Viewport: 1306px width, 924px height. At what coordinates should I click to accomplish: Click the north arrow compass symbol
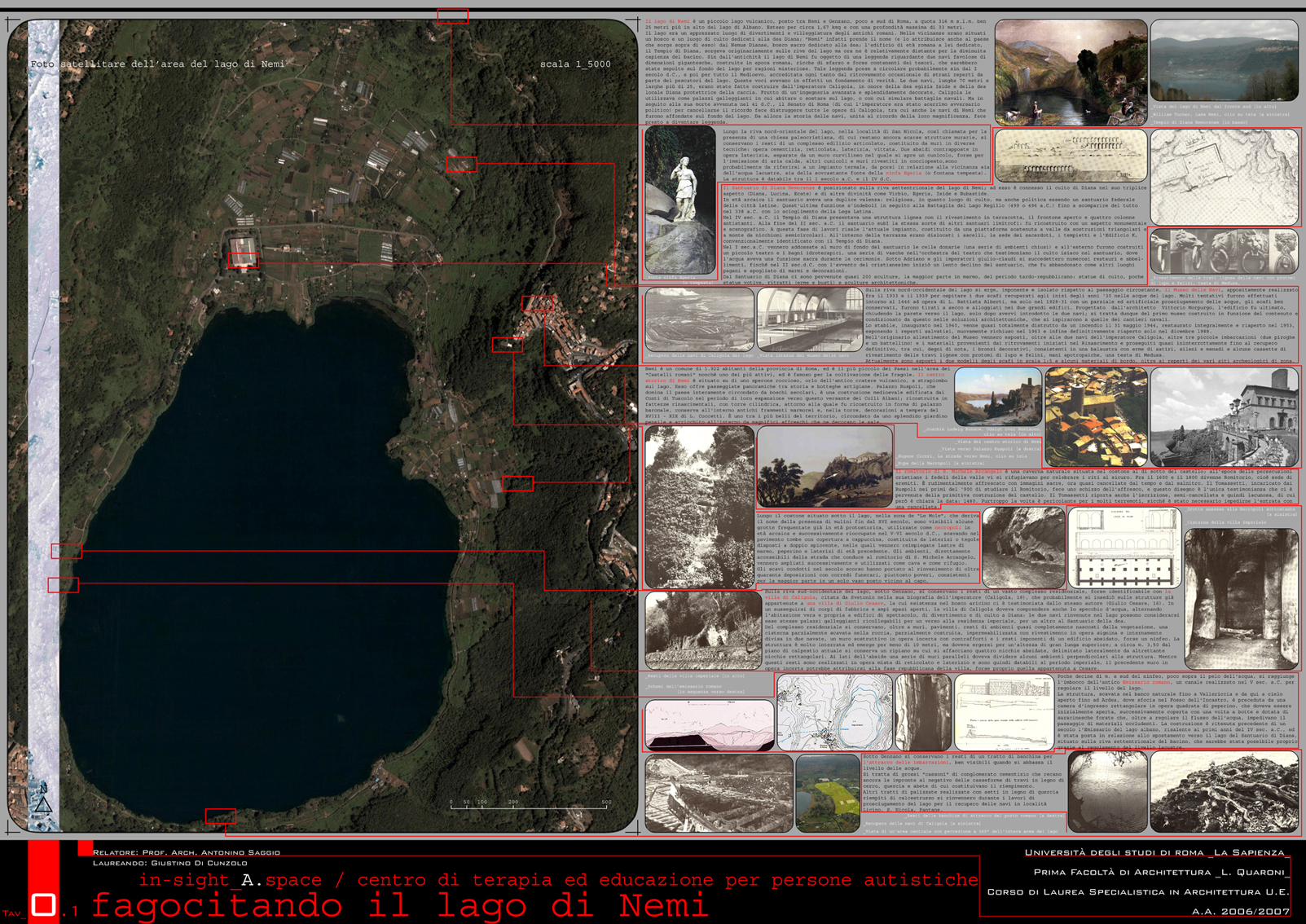[43, 801]
